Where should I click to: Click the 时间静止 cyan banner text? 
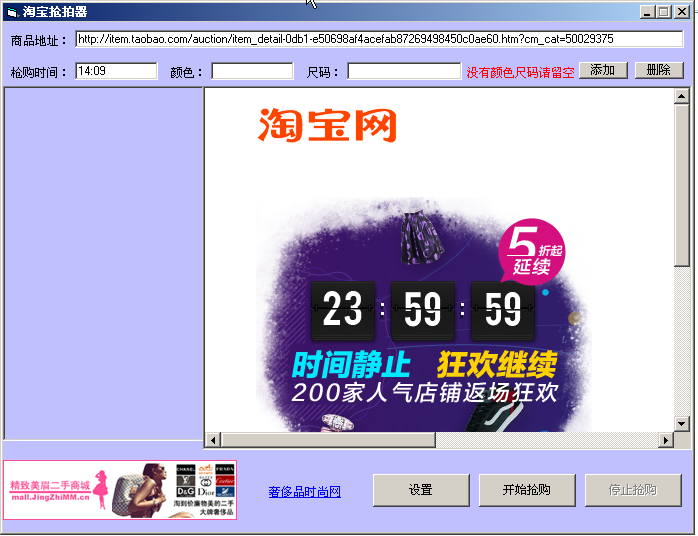pyautogui.click(x=351, y=365)
